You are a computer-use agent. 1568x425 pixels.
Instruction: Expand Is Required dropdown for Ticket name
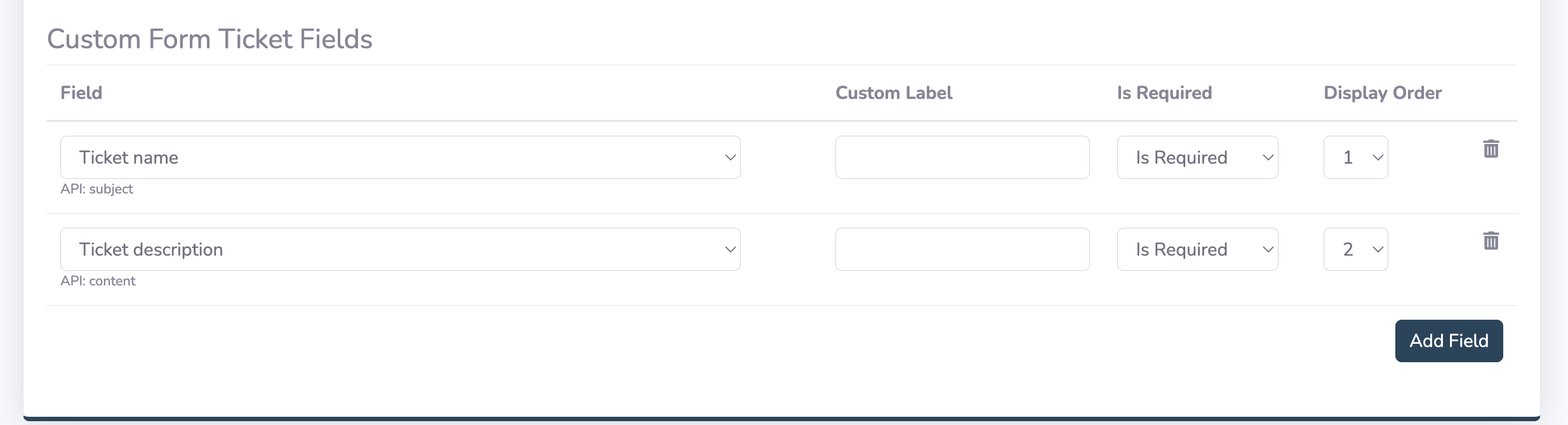tap(1197, 157)
